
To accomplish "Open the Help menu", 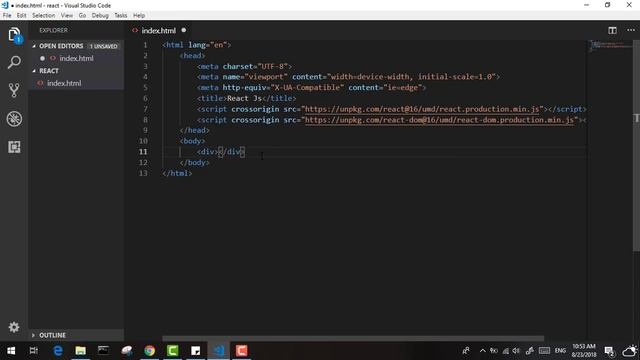I will [139, 16].
